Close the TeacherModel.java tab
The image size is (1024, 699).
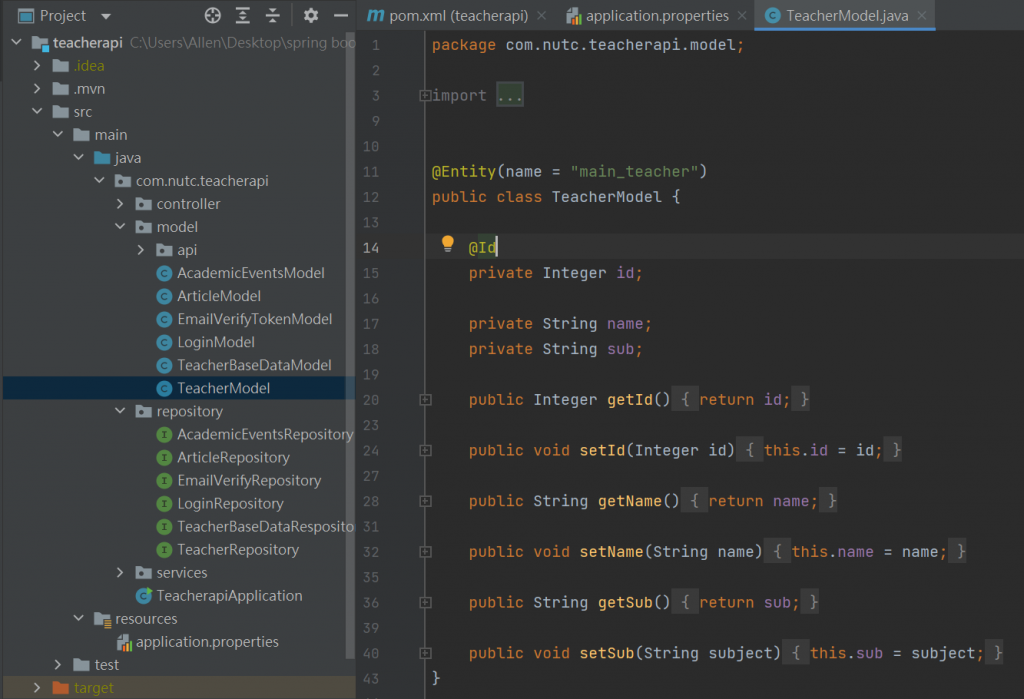click(x=921, y=16)
